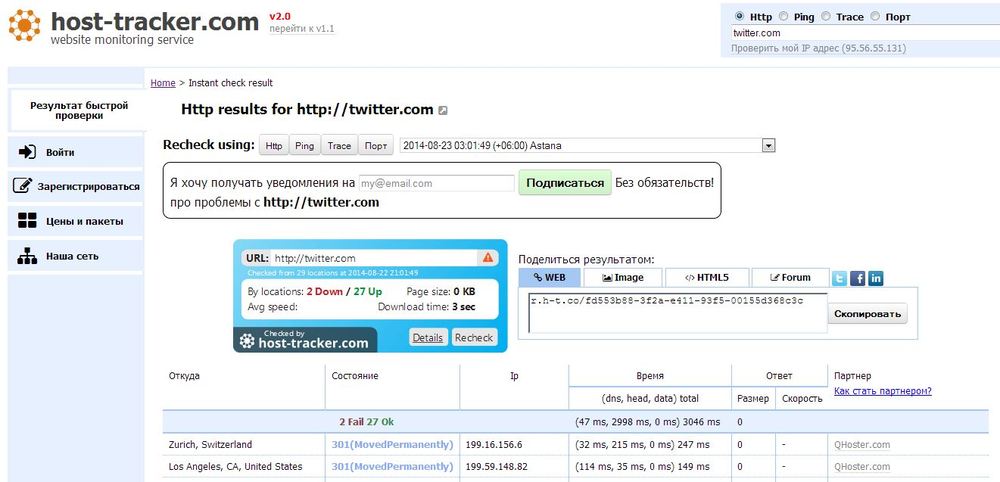
Task: Click the login arrow icon beside Войти
Action: tap(27, 152)
